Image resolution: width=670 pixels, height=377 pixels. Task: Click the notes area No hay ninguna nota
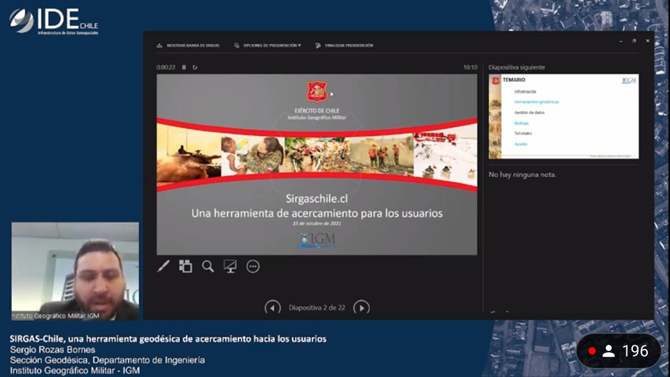coord(522,174)
